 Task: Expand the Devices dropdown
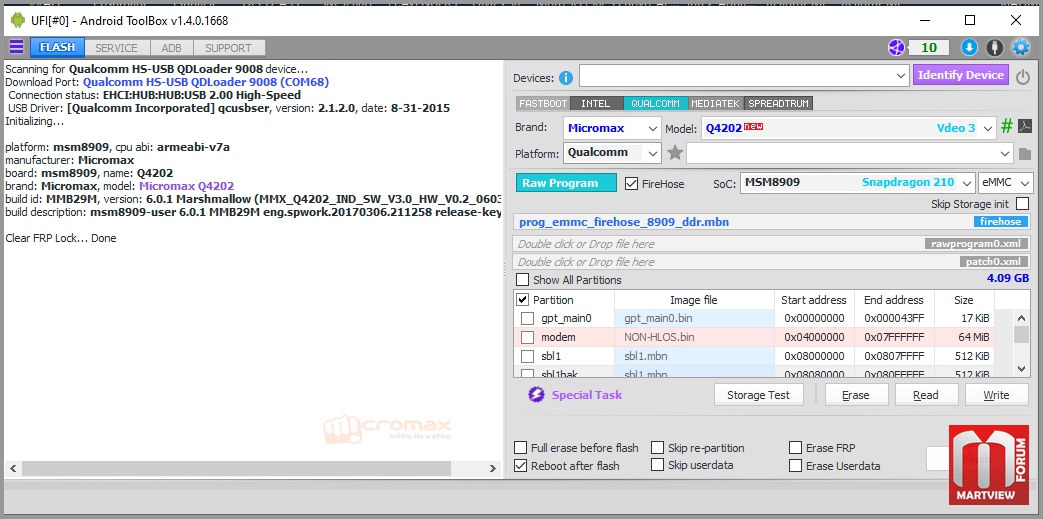744,76
